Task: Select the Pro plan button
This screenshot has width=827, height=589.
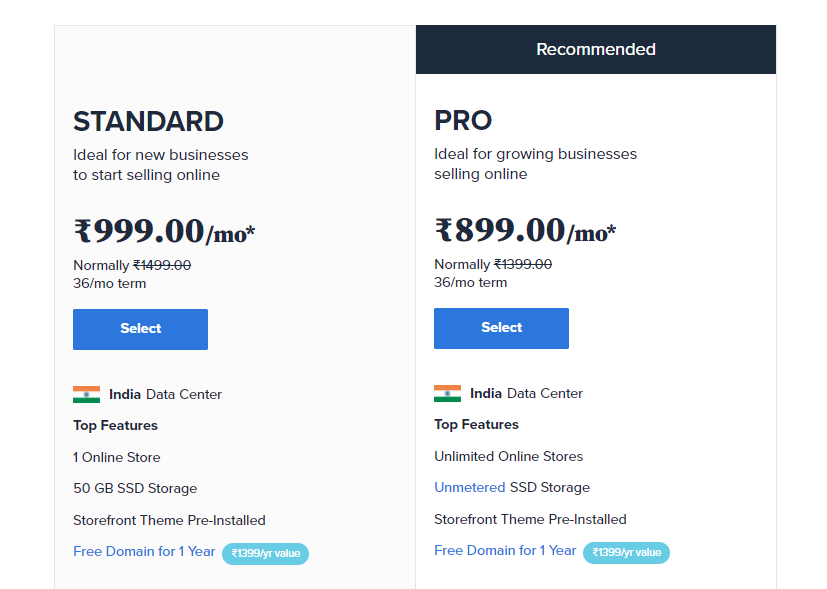Action: point(501,328)
